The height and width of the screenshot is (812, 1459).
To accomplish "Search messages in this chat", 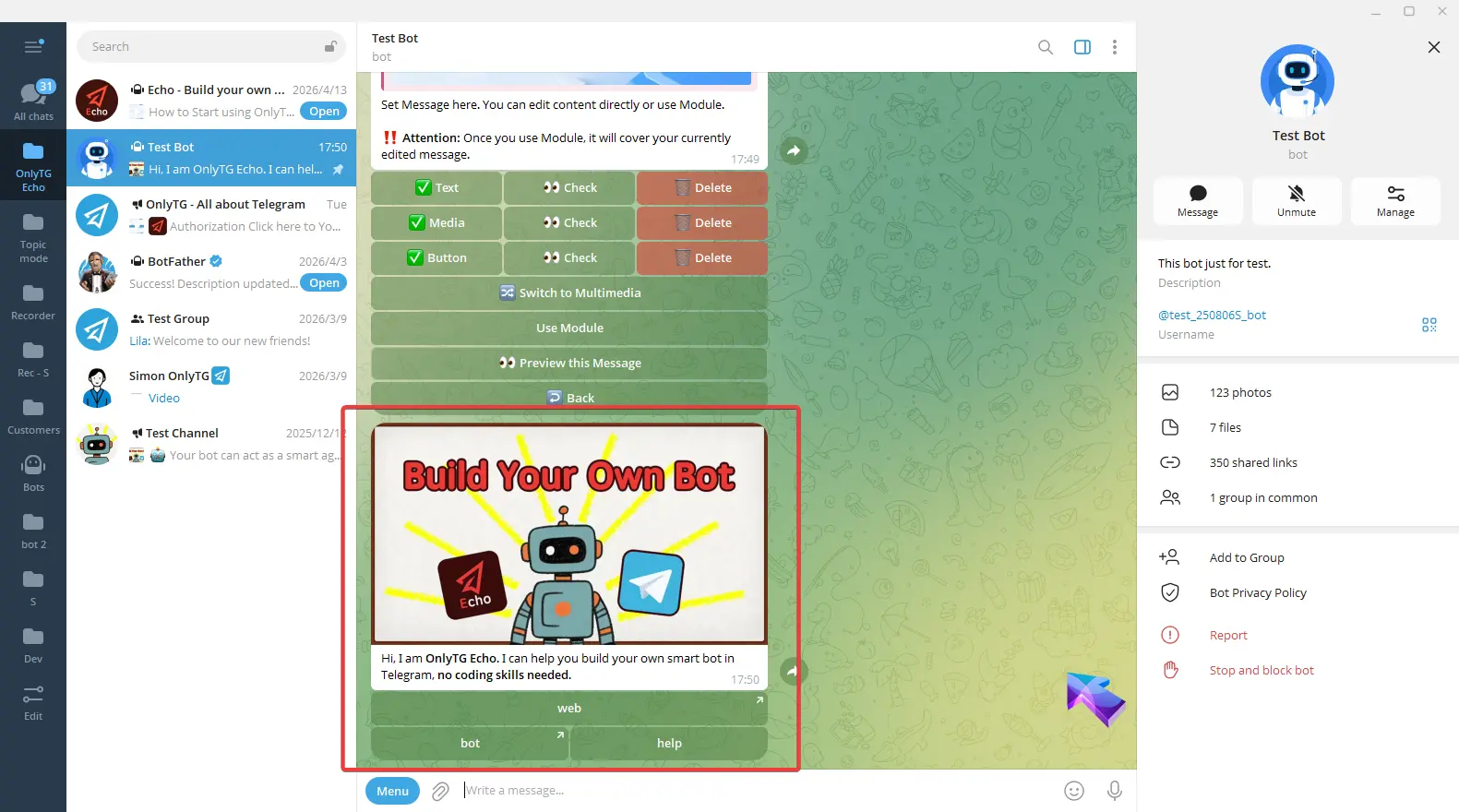I will coord(1045,47).
